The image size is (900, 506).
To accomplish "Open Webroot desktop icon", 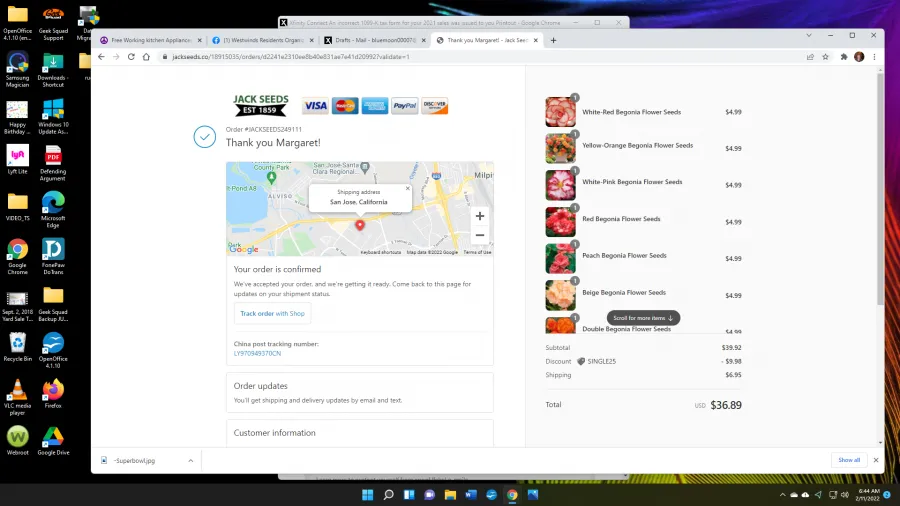I will (17, 441).
